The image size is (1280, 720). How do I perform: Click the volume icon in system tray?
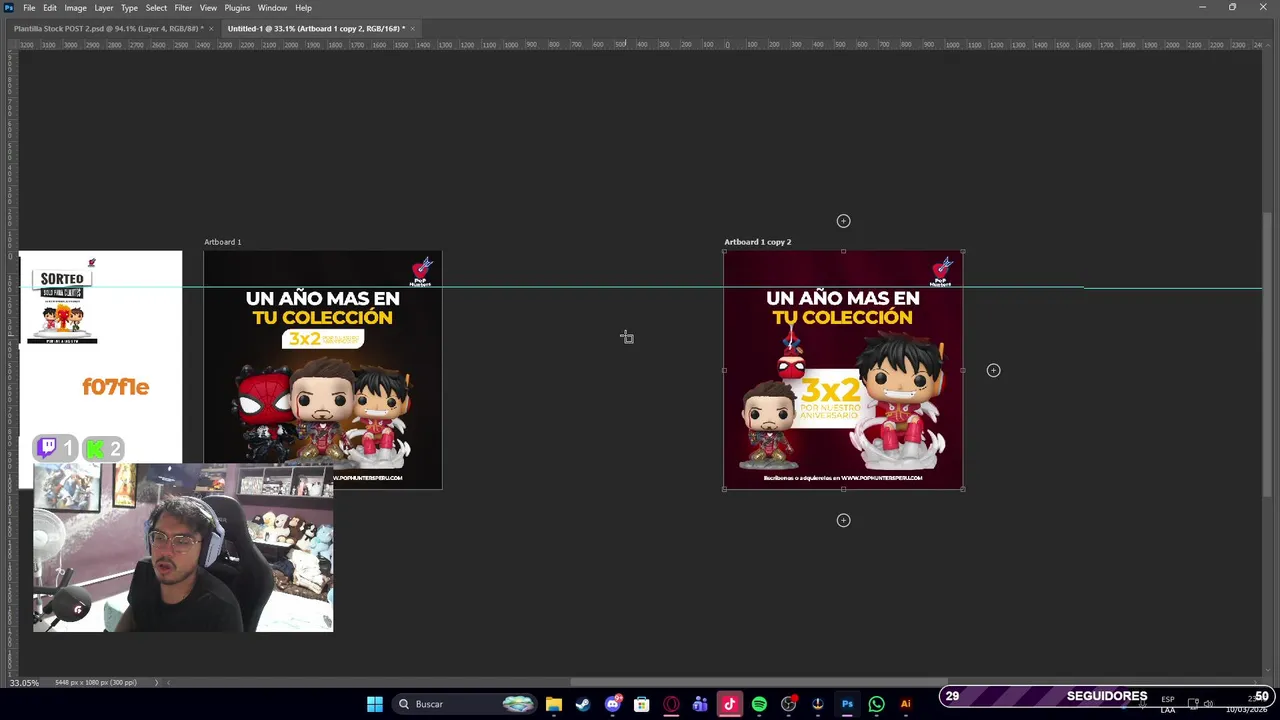tap(1208, 704)
